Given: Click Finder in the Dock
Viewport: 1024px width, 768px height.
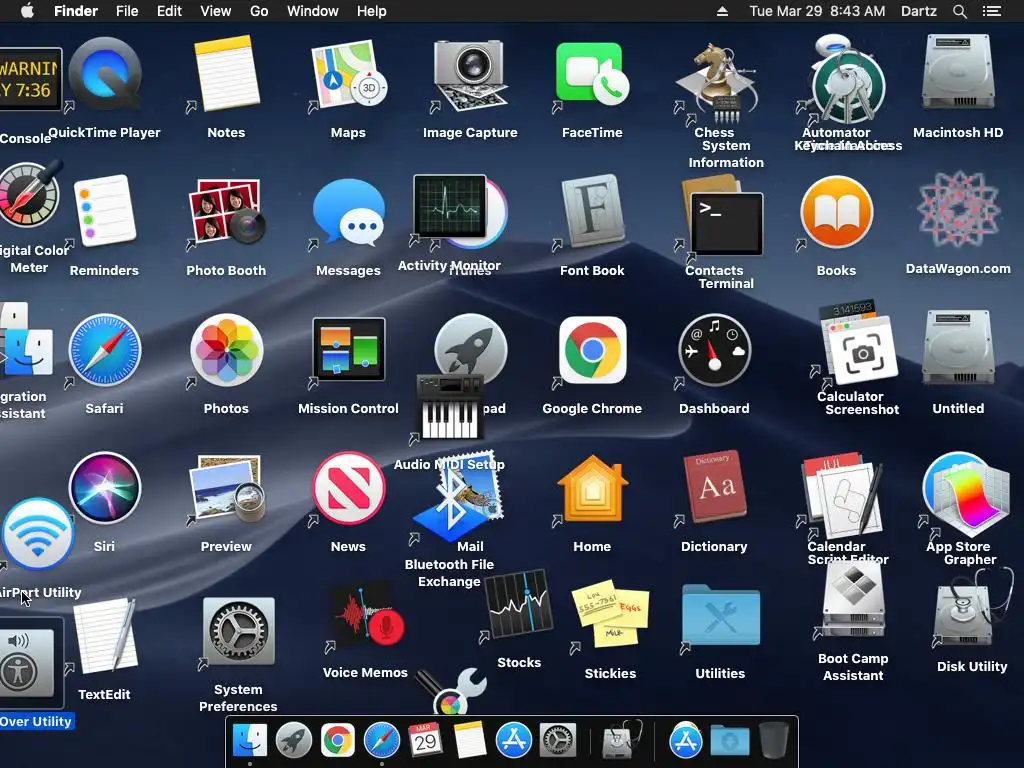Looking at the screenshot, I should 250,740.
